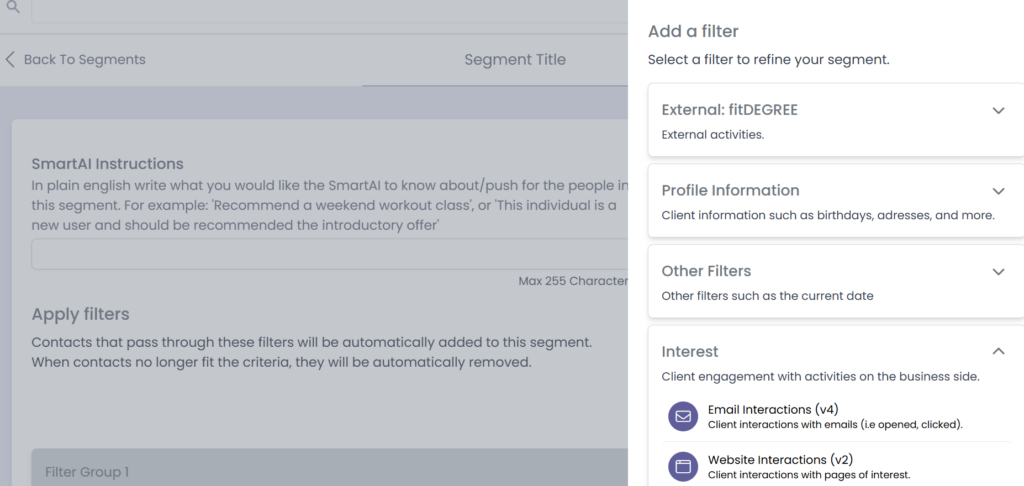Viewport: 1024px width, 486px height.
Task: Click the 'External activities.' description text
Action: click(713, 134)
